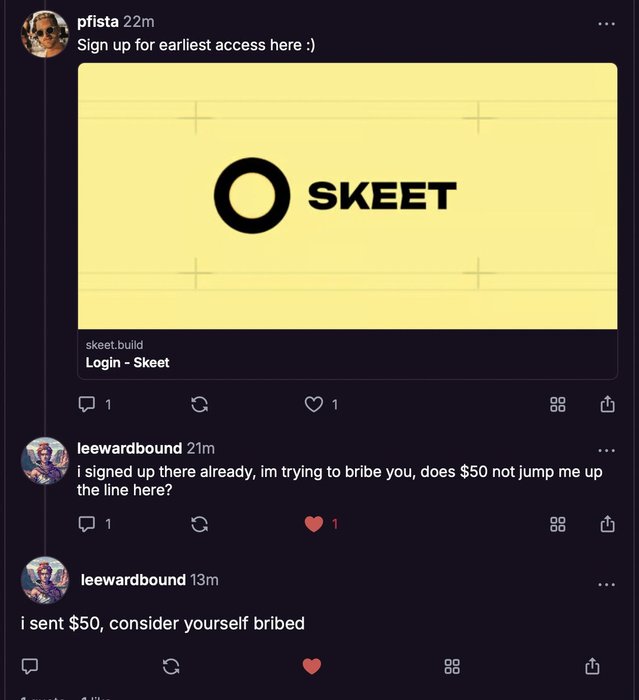This screenshot has width=639, height=700.
Task: Open grid icon on pfista's post
Action: (558, 404)
